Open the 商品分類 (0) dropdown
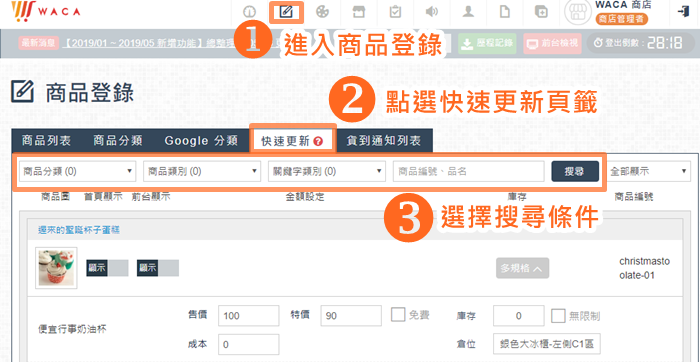The width and height of the screenshot is (700, 362). click(77, 171)
